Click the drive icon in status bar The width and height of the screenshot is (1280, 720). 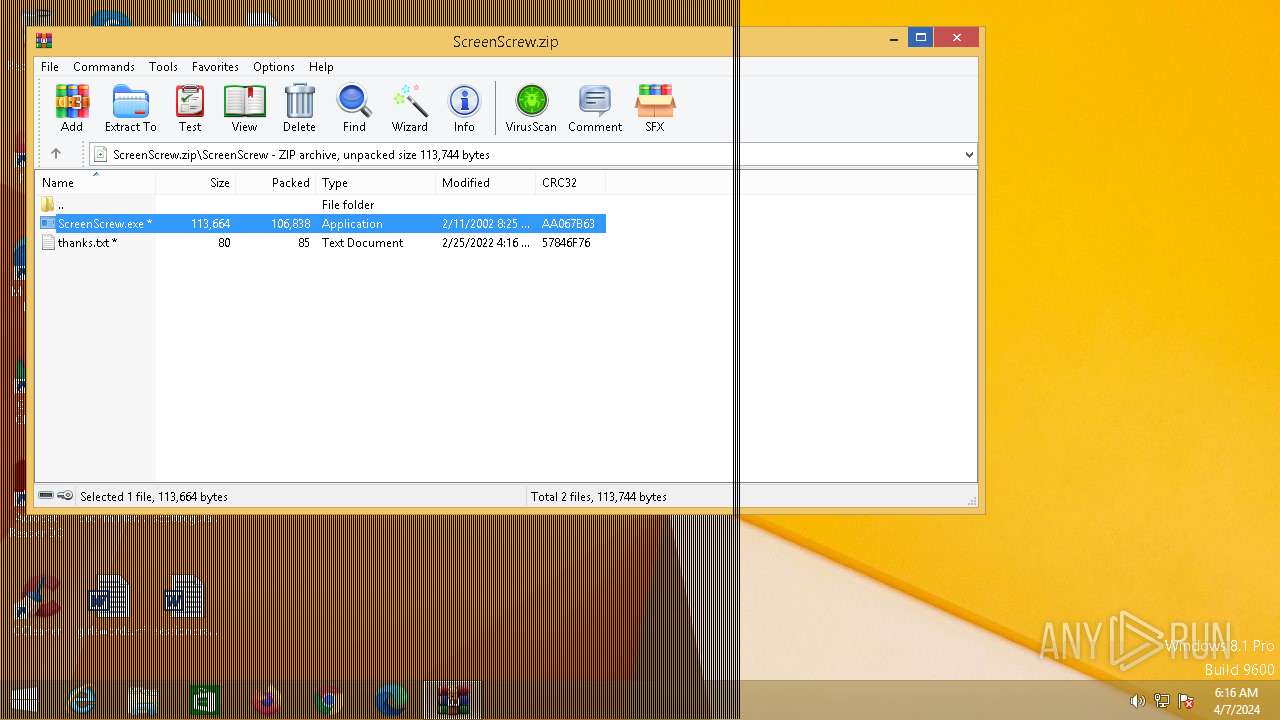click(46, 496)
